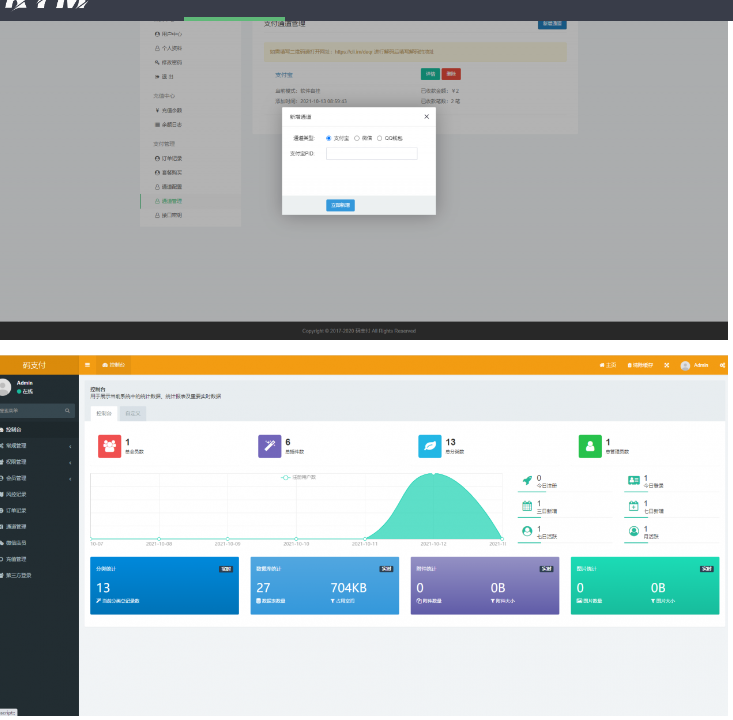Click the red delete button beside 支付宝
Screen dimensions: 733x720
(x=451, y=73)
